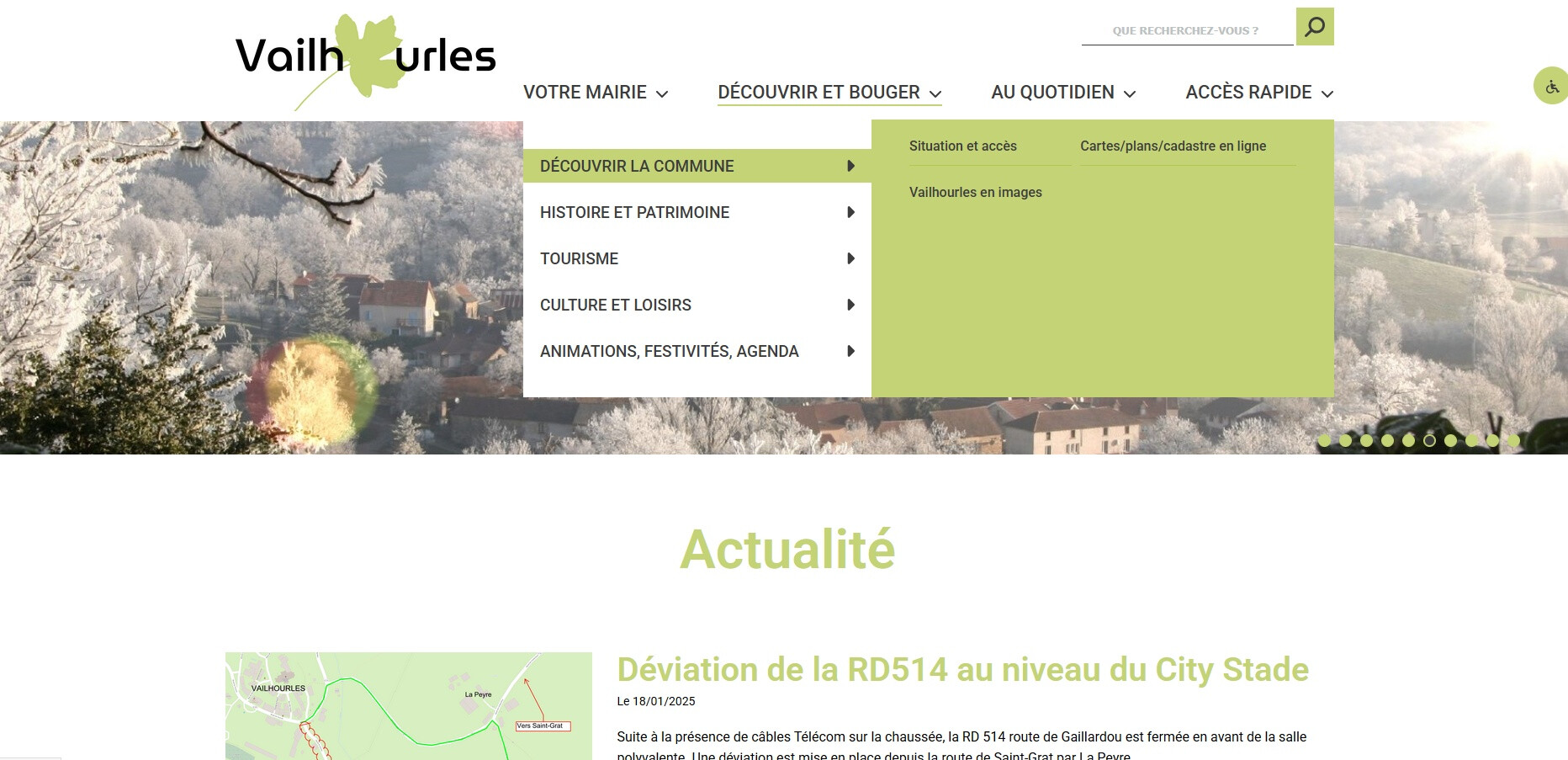Click the magnifying glass search icon
The image size is (1568, 760).
[x=1314, y=27]
